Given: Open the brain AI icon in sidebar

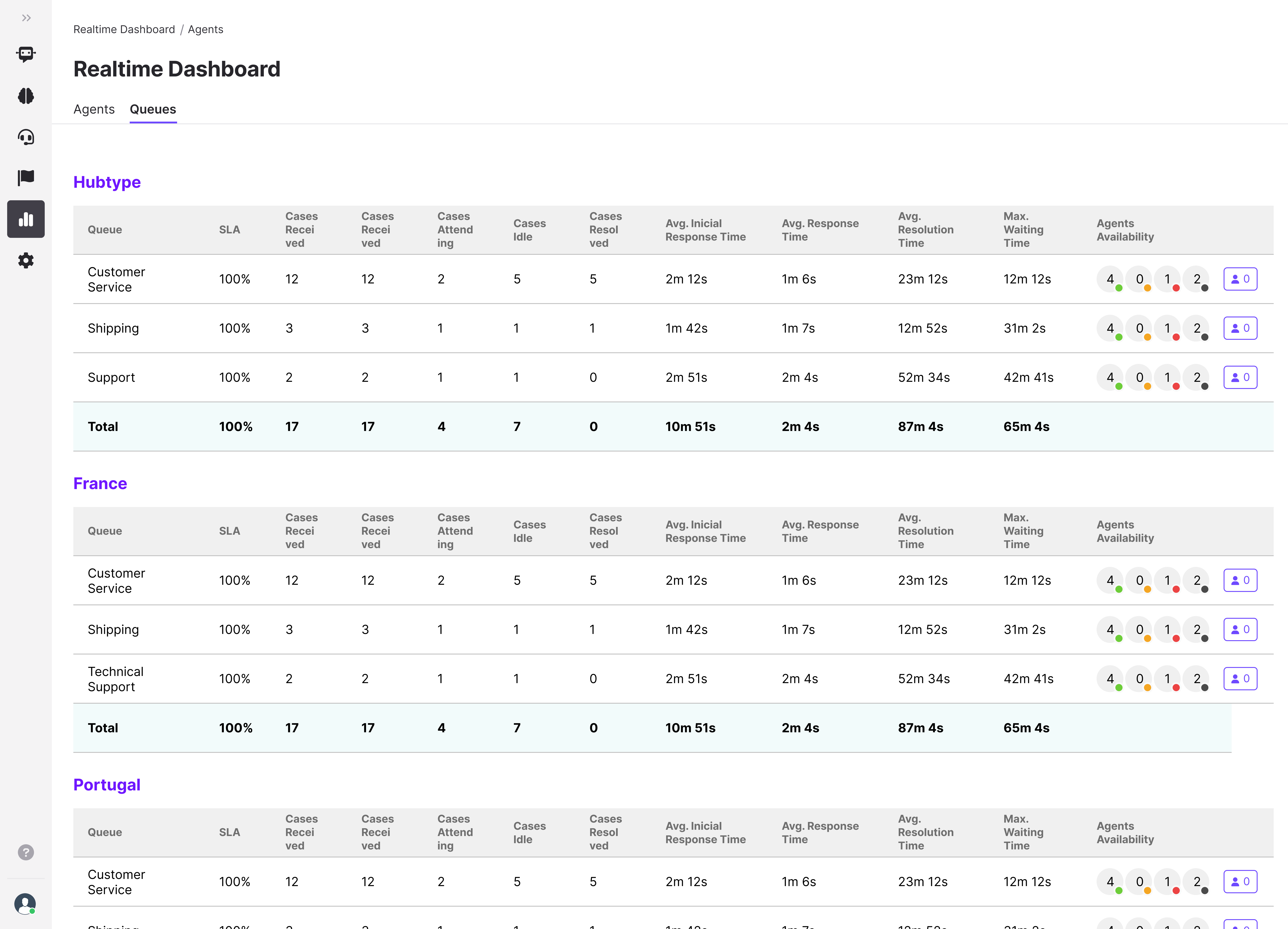Looking at the screenshot, I should point(26,96).
